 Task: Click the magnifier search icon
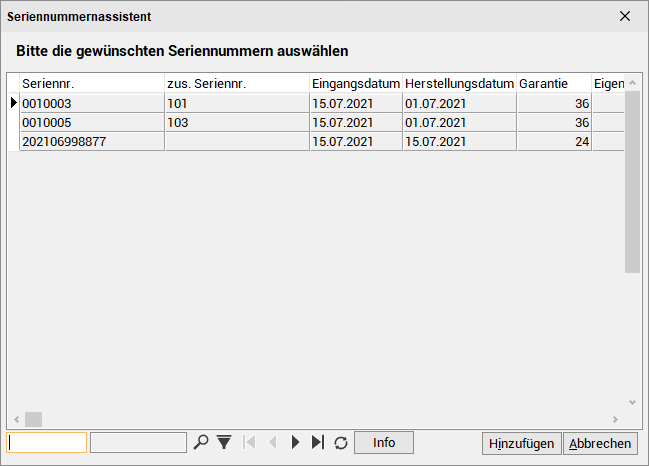tap(201, 442)
